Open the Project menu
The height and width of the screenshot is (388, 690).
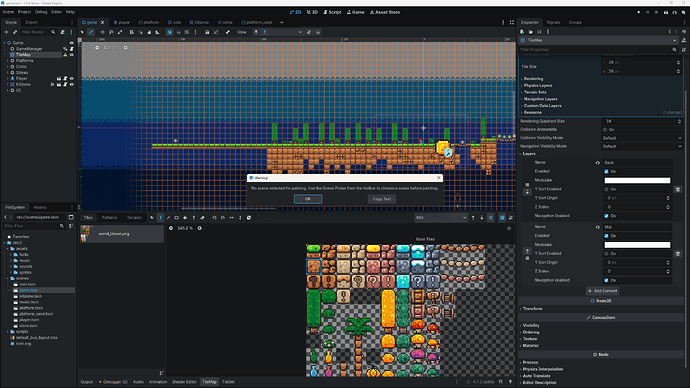(24, 12)
